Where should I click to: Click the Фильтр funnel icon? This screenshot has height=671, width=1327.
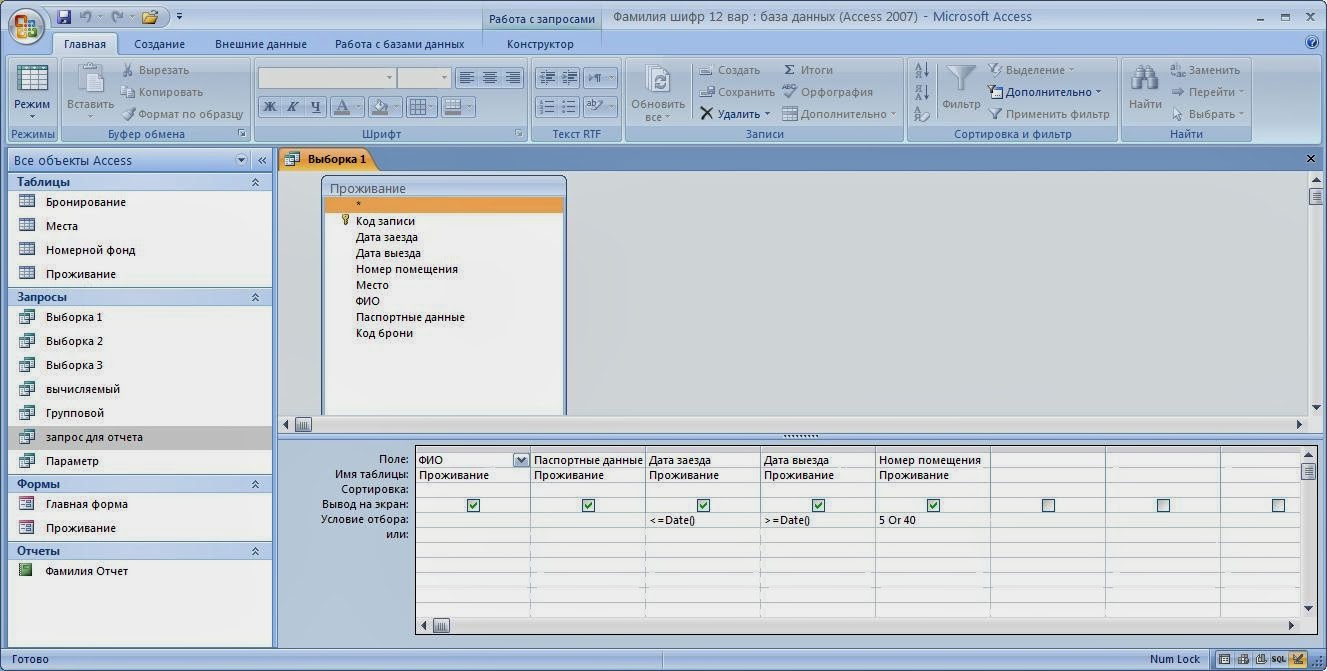(961, 79)
